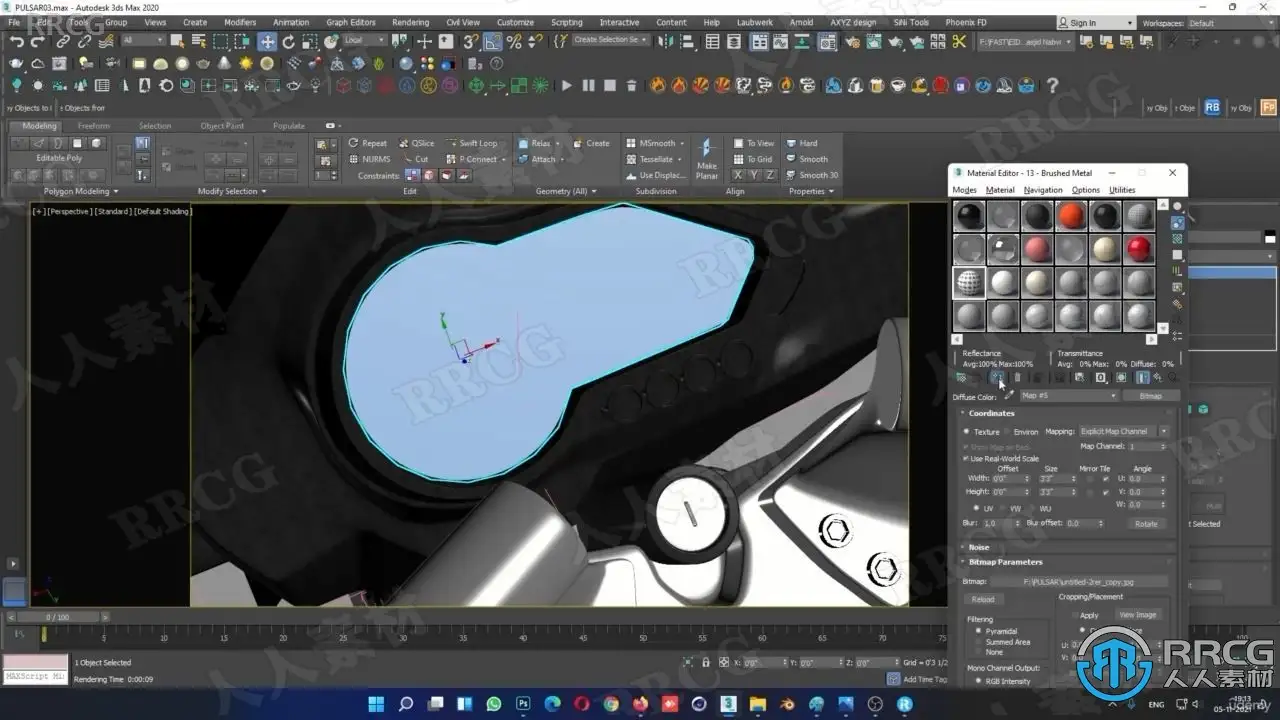Open the Rendering menu
1280x720 pixels.
click(x=410, y=22)
